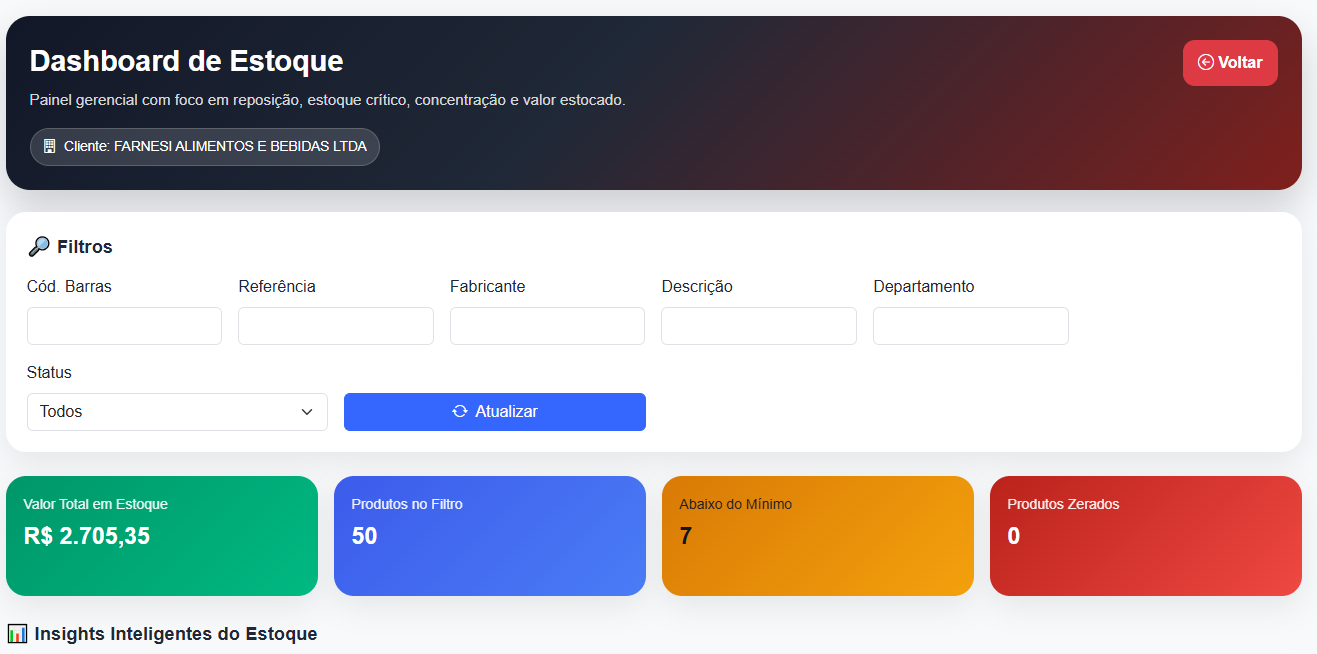Click the Departamento filter box
1317x654 pixels.
pyautogui.click(x=971, y=325)
